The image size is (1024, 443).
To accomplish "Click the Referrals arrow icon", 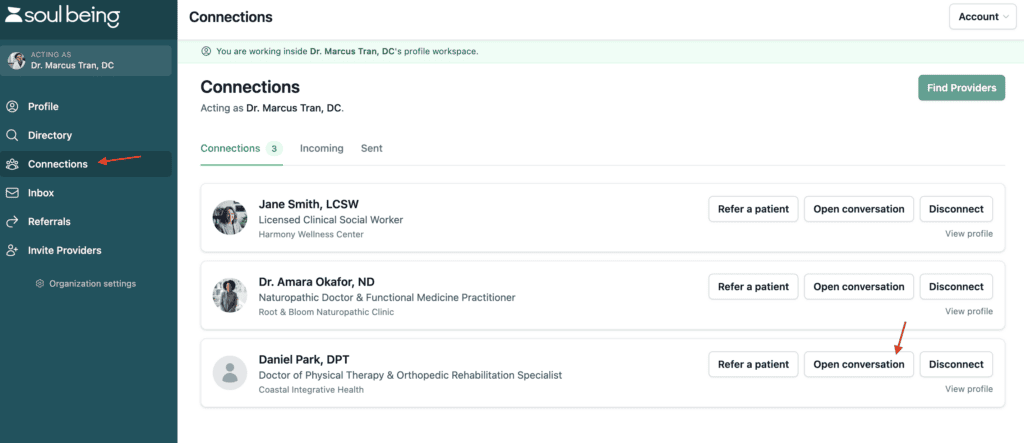I will [12, 222].
